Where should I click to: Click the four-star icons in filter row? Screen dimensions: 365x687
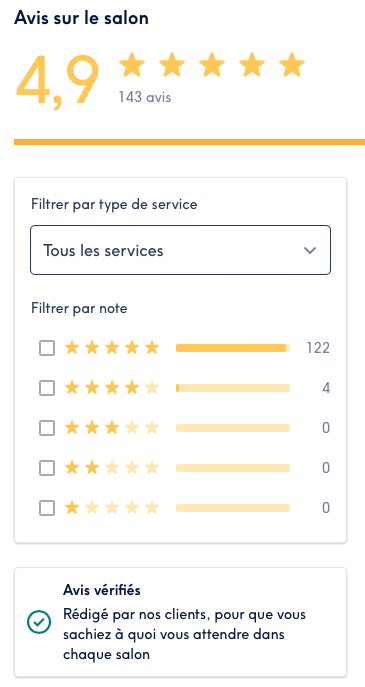tap(112, 388)
